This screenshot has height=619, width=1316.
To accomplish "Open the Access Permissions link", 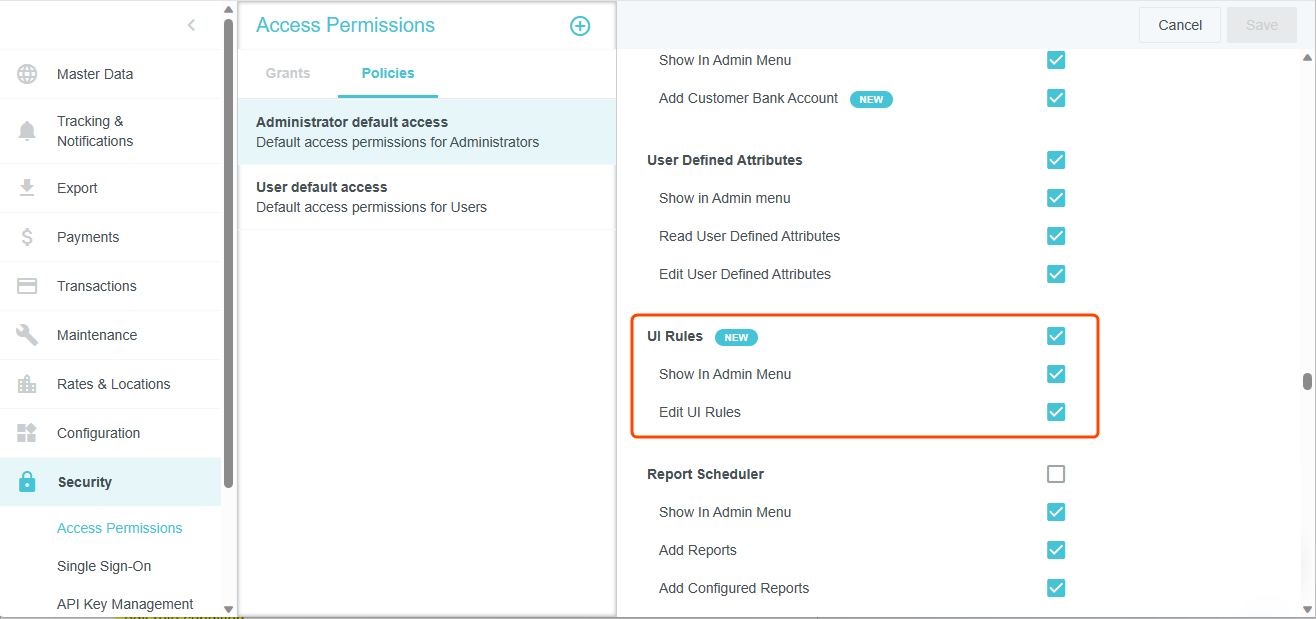I will click(x=119, y=527).
